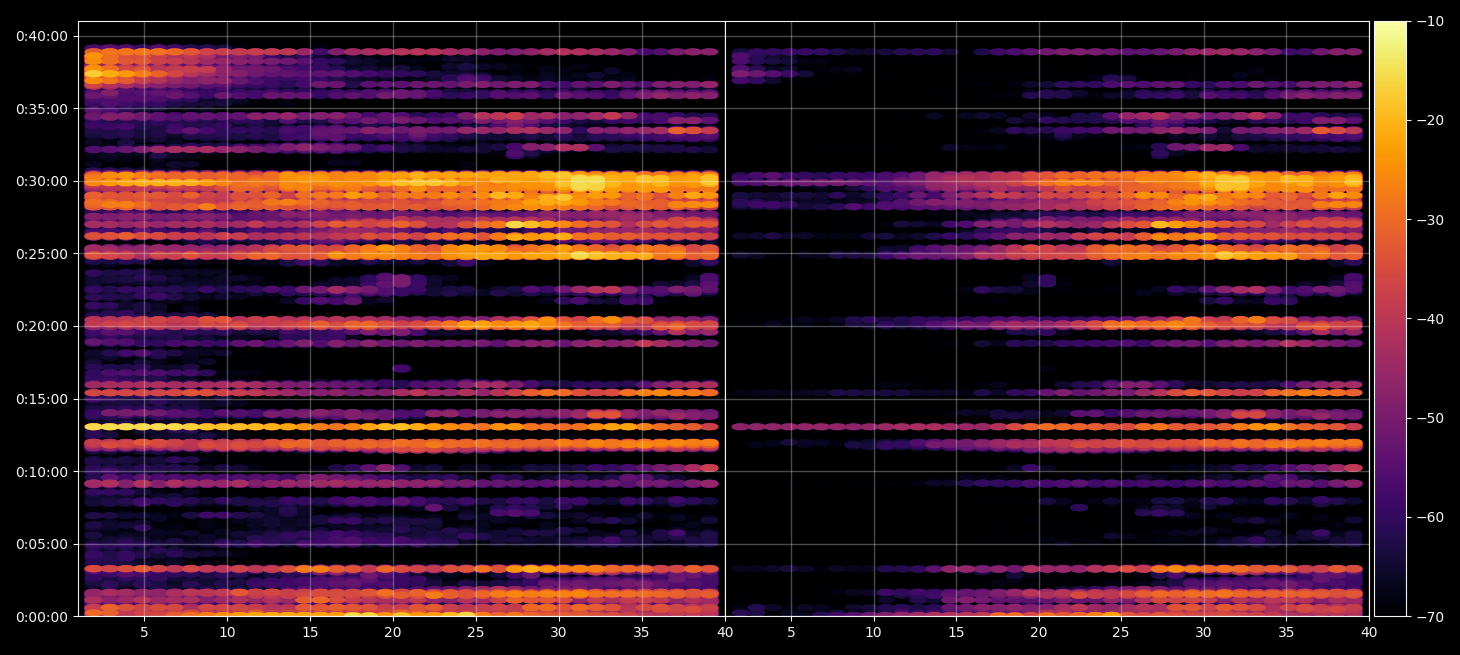Click the 0:00:00 y-axis time label

tap(42, 617)
